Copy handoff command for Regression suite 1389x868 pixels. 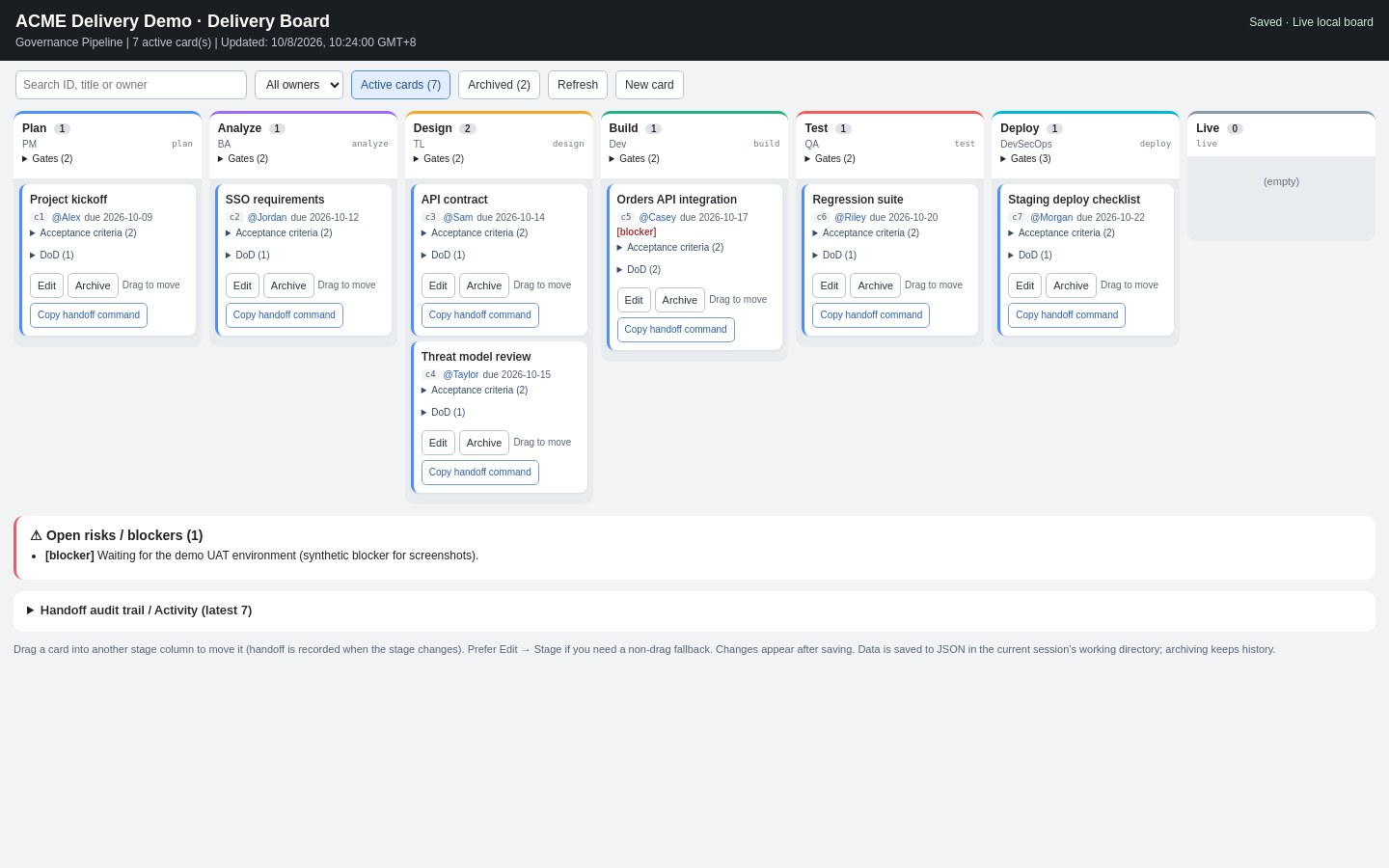pos(871,315)
